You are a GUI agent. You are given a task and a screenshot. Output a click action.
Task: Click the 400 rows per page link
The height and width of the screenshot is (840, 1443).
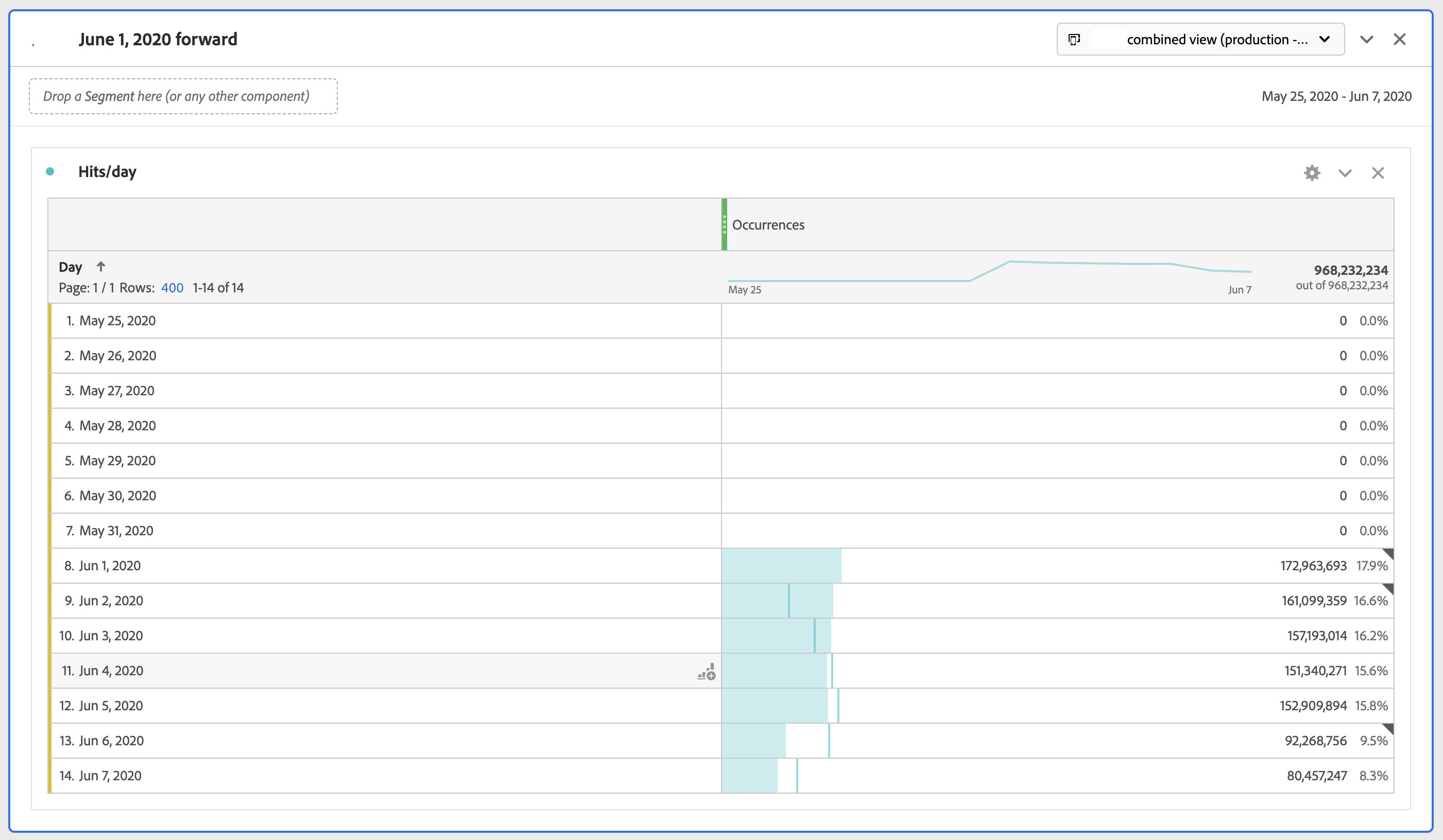tap(172, 288)
